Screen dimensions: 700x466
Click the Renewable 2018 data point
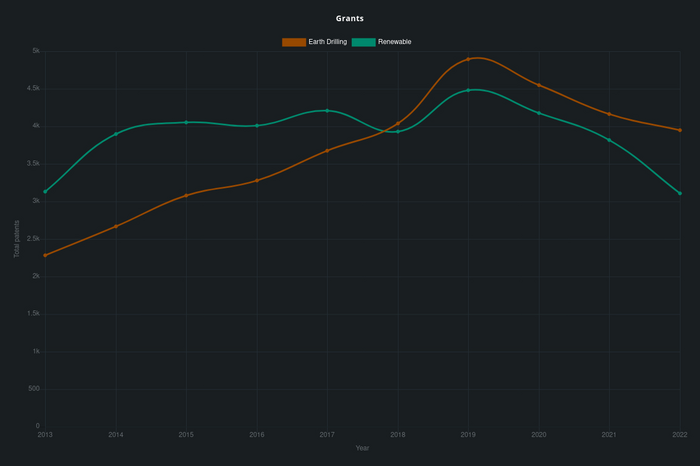398,132
